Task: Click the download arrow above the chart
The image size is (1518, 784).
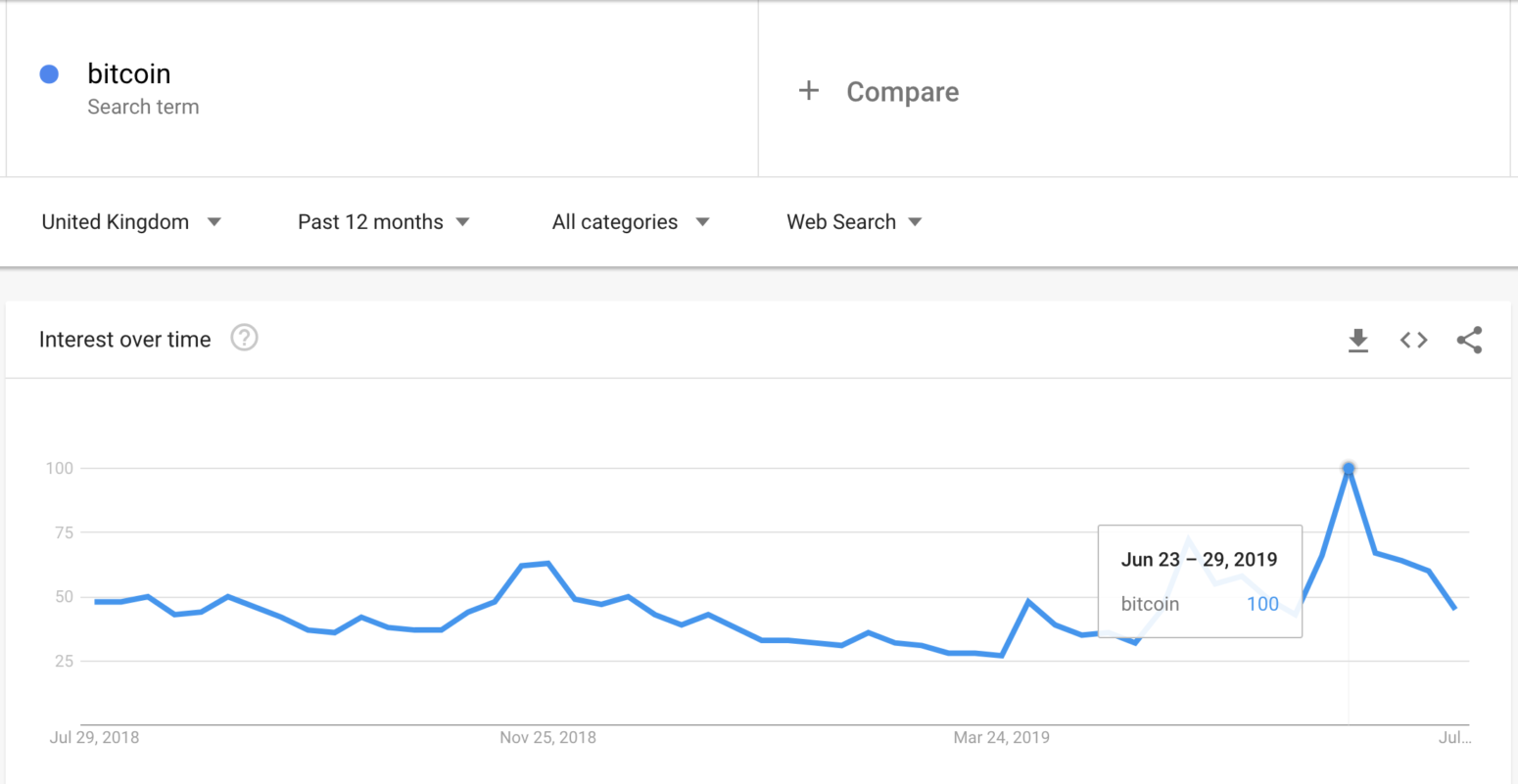Action: 1357,340
